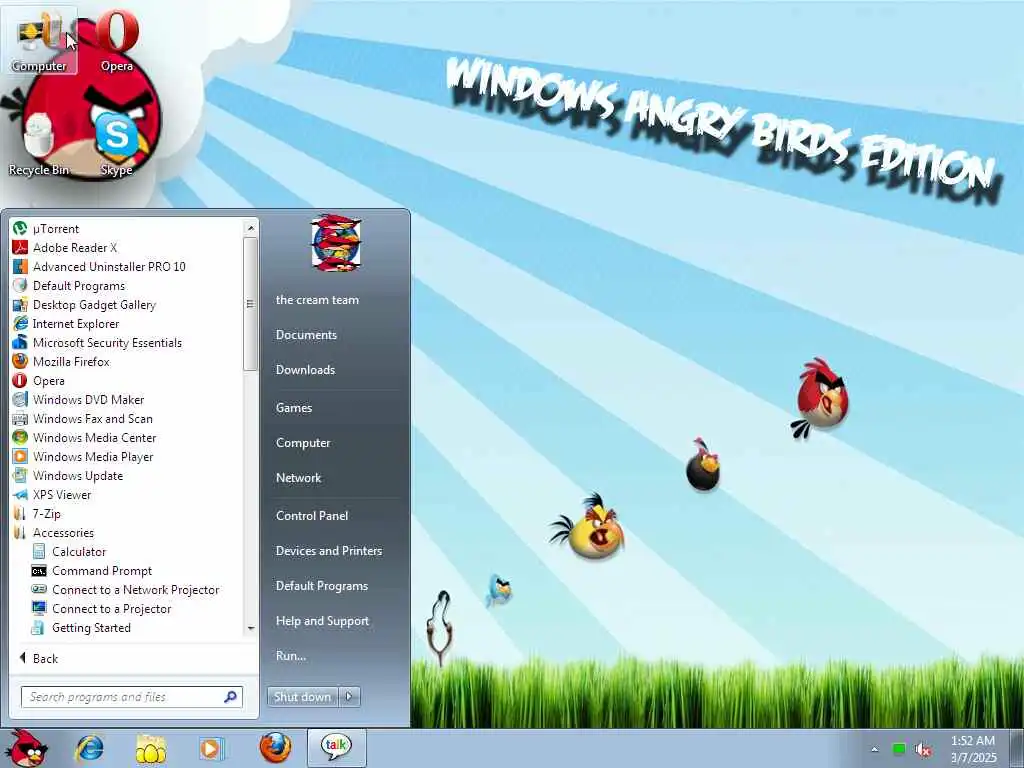The width and height of the screenshot is (1024, 768).
Task: Click the programs list scrollbar thumb
Action: pos(250,304)
